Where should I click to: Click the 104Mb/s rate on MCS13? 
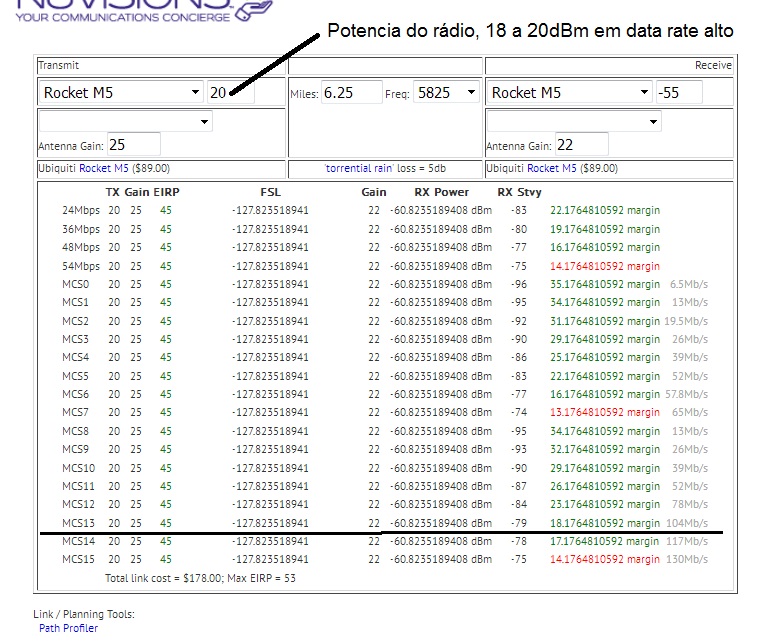pyautogui.click(x=687, y=523)
